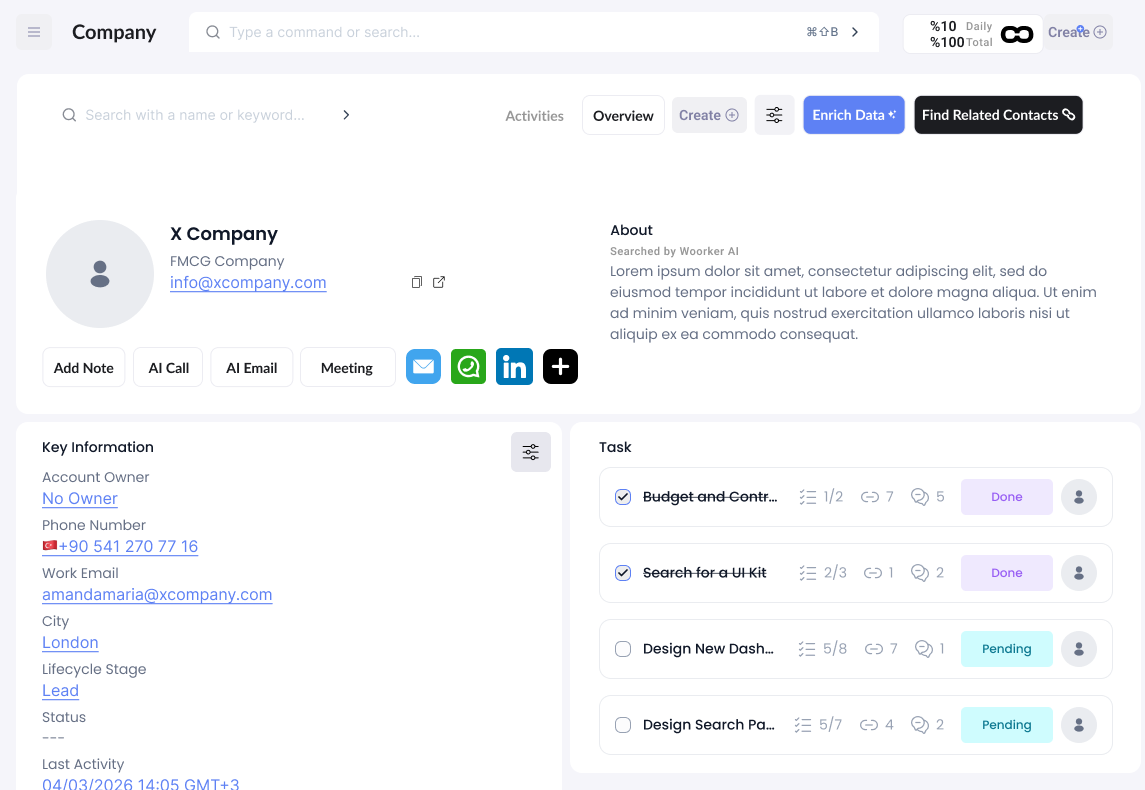Click the chevron arrow in command bar

tap(854, 32)
